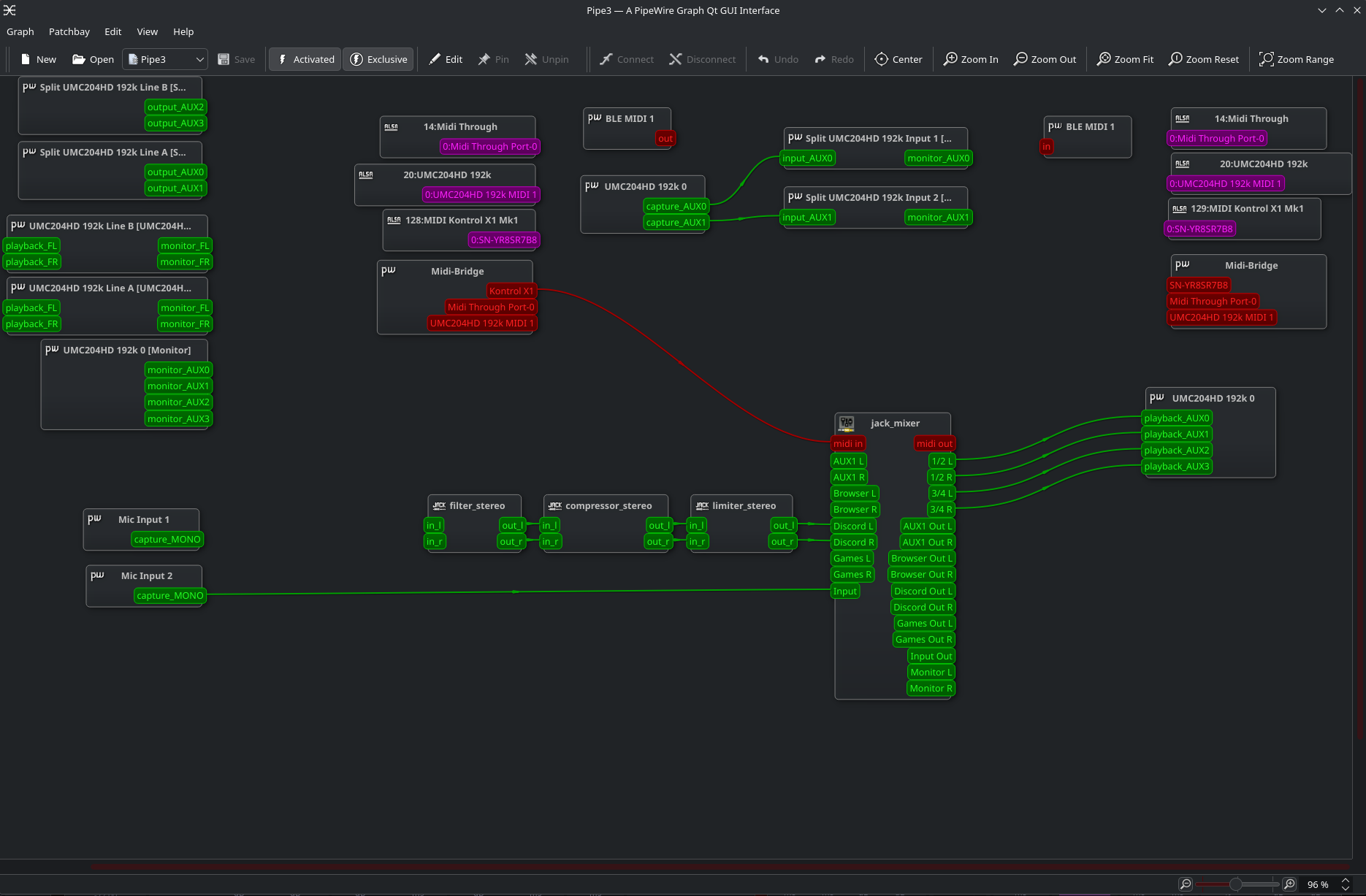Select in_l port of filter_stereo

(x=434, y=525)
